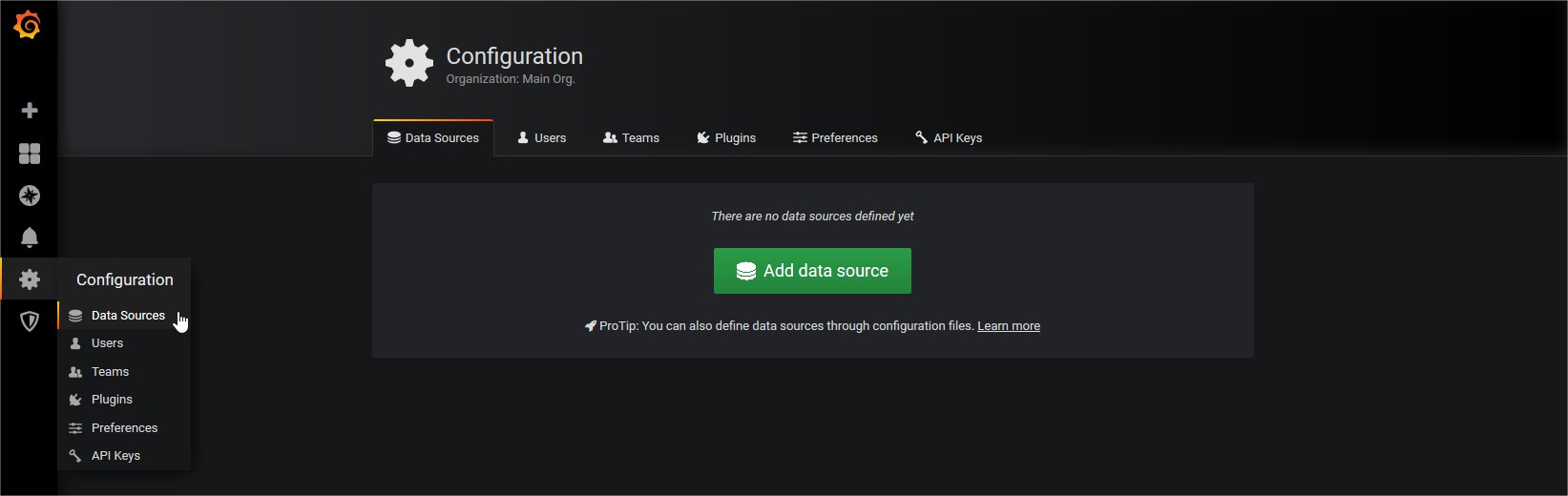Click the Configuration gear sidebar icon
This screenshot has height=496, width=1568.
[x=30, y=279]
